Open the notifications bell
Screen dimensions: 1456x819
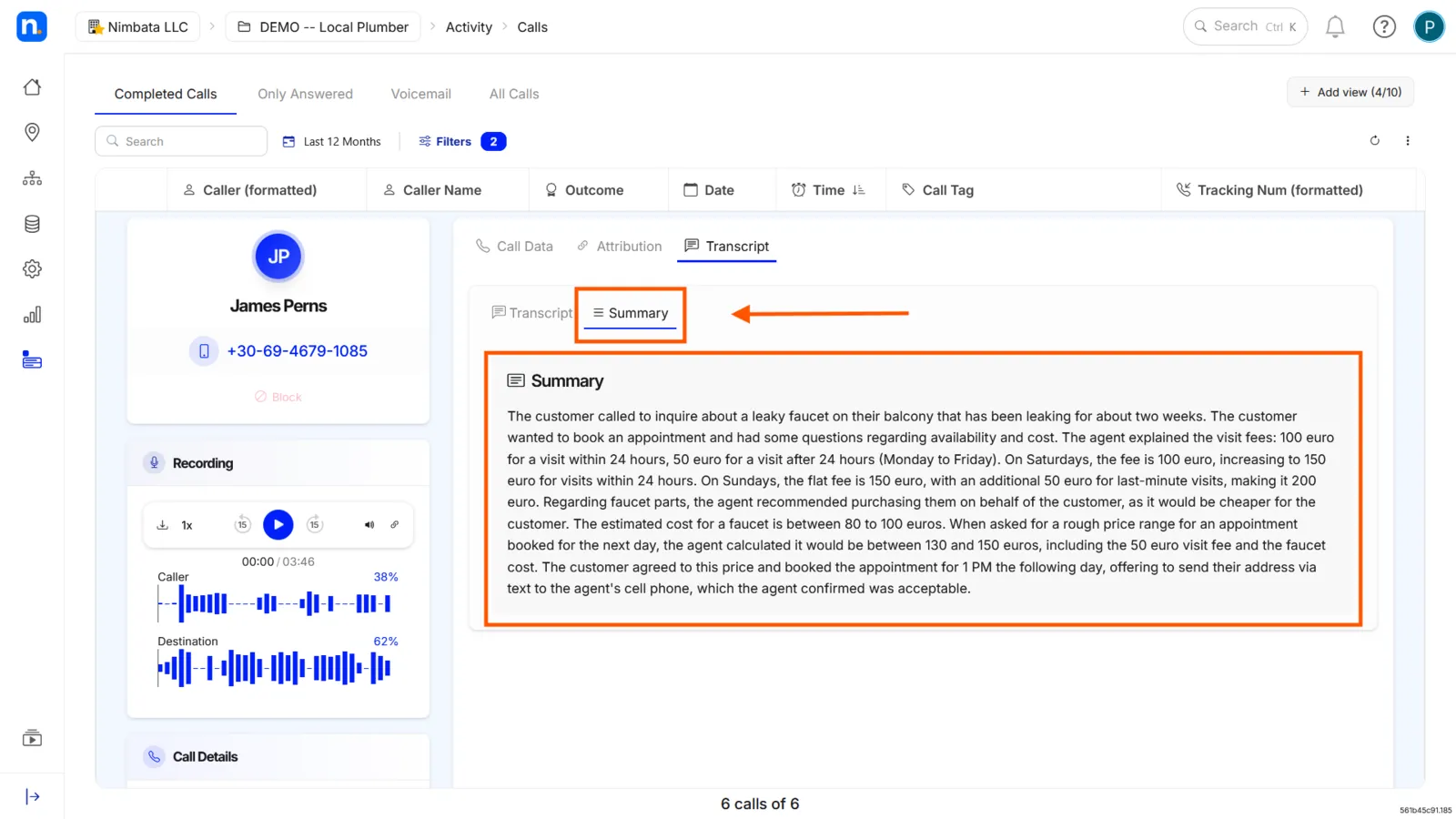point(1335,27)
